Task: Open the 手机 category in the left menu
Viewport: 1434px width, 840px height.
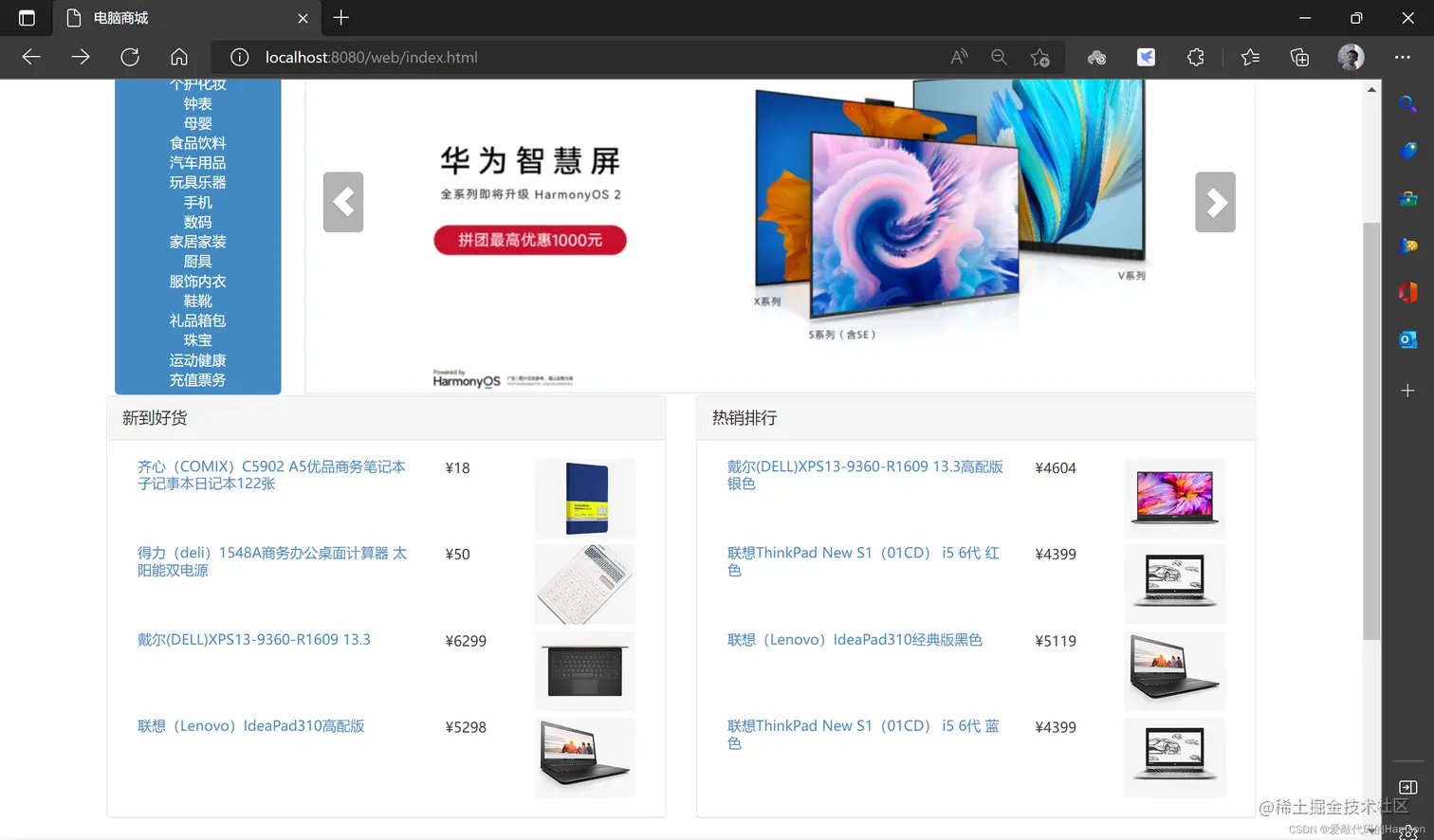Action: click(x=197, y=202)
